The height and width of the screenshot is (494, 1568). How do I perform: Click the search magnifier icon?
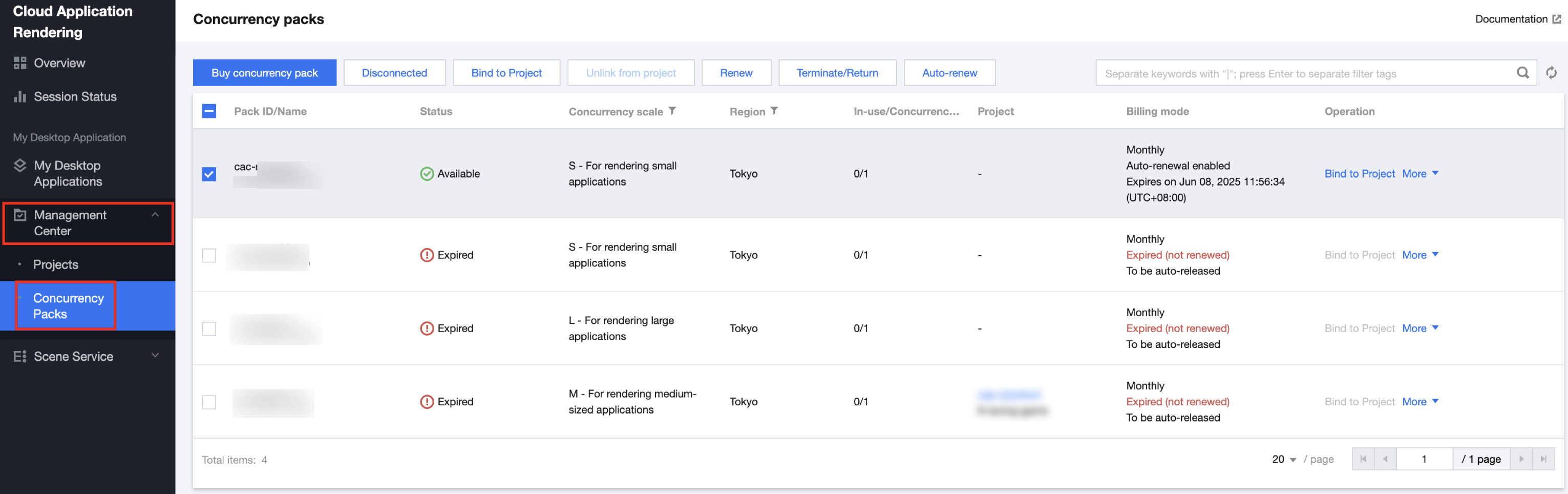(1522, 73)
